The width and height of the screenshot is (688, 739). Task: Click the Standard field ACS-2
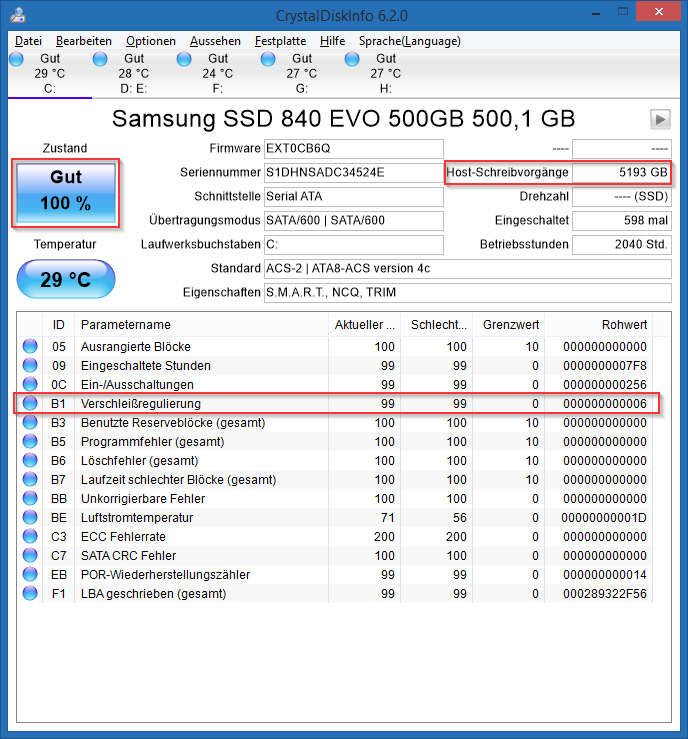[467, 269]
